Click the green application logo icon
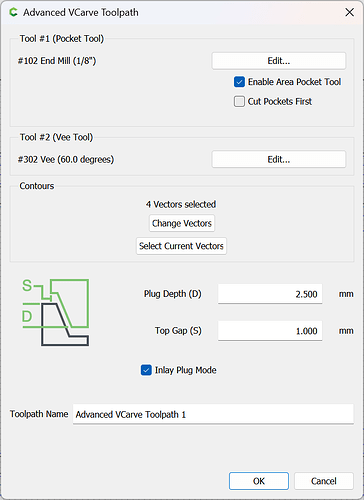The height and width of the screenshot is (500, 364). [x=13, y=12]
